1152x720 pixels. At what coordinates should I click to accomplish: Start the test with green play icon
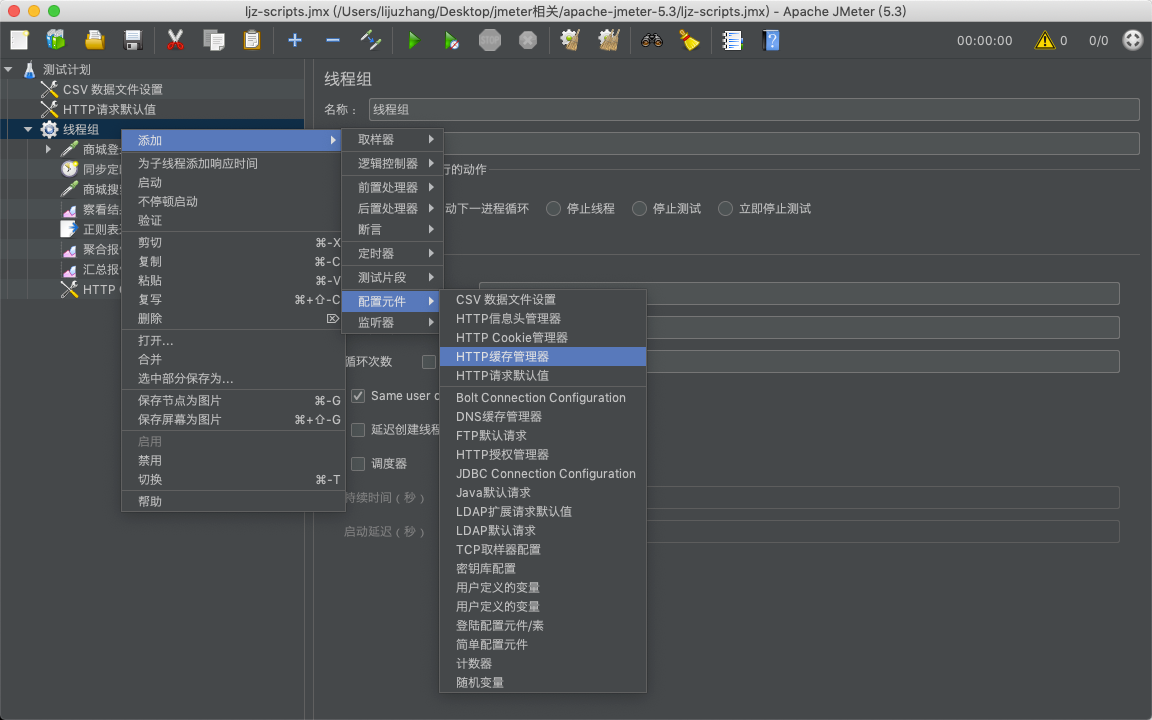coord(414,40)
